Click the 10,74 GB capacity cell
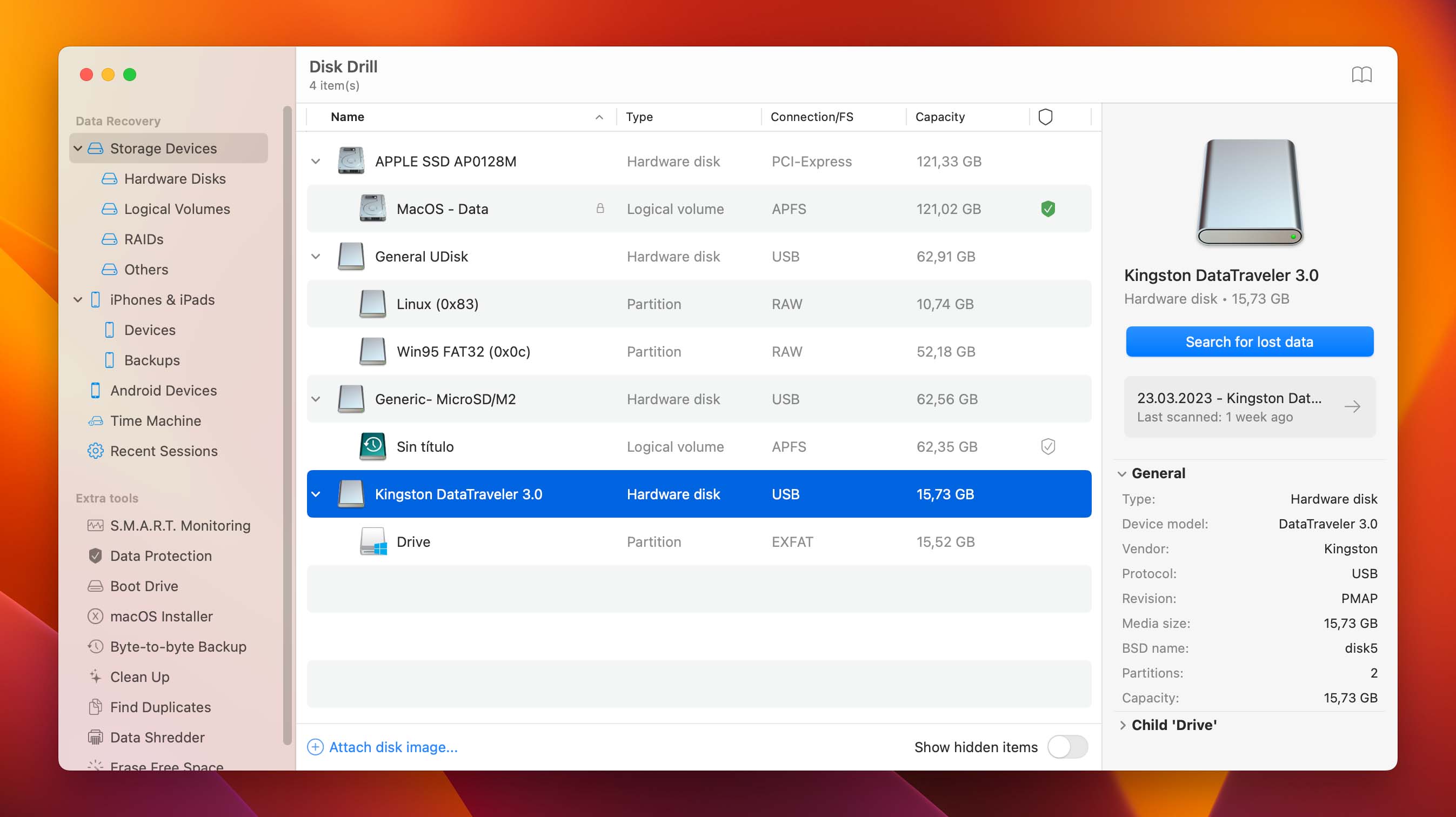This screenshot has width=1456, height=817. [945, 304]
